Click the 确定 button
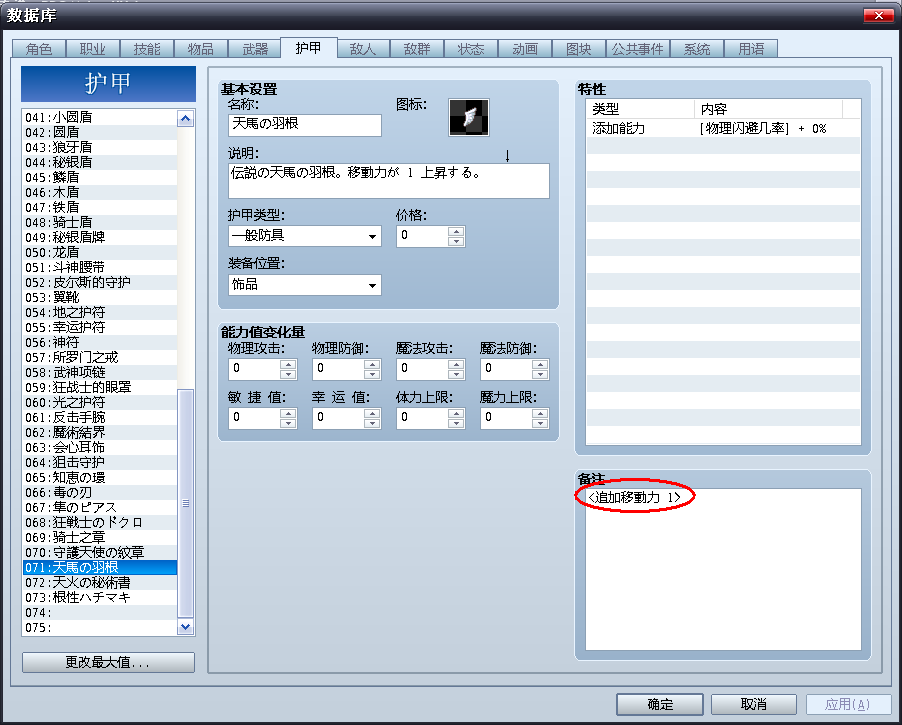 coord(660,704)
